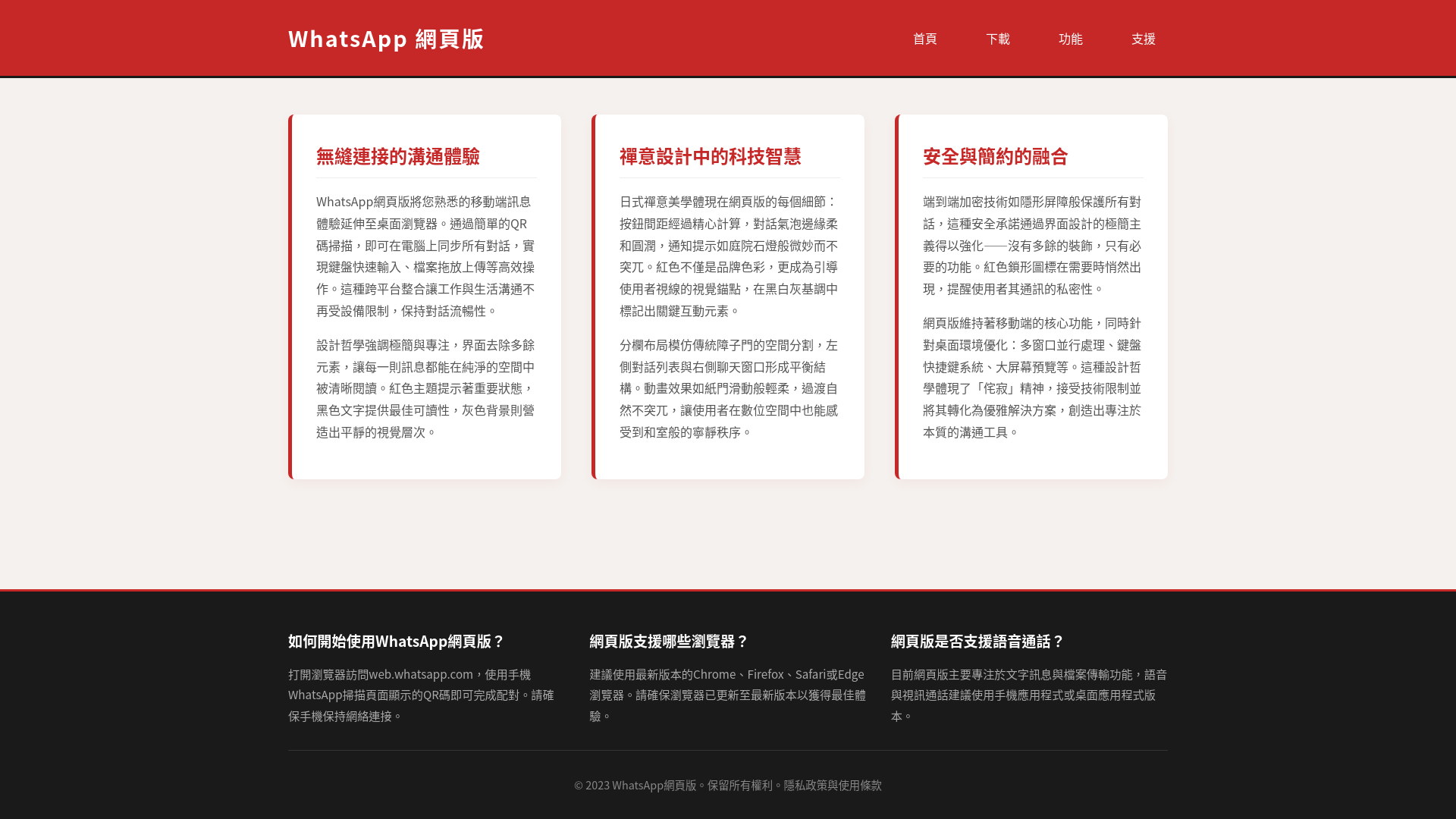
Task: Click the heading 禪意設計中的科技智慧
Action: point(711,155)
